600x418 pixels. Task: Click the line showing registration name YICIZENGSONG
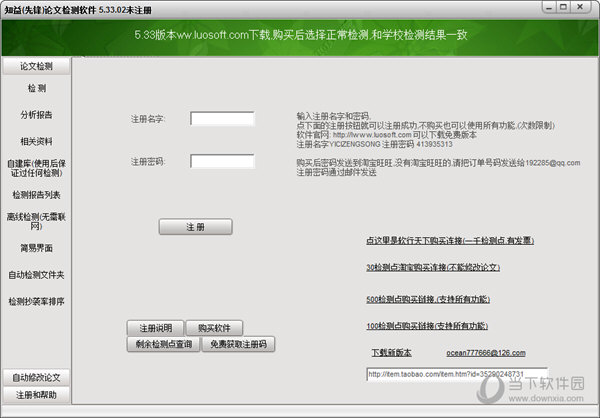375,144
